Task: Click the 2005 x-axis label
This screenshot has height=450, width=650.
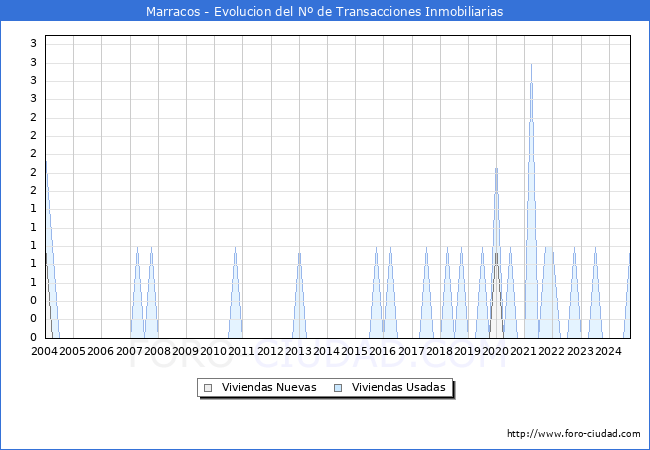Action: point(73,351)
